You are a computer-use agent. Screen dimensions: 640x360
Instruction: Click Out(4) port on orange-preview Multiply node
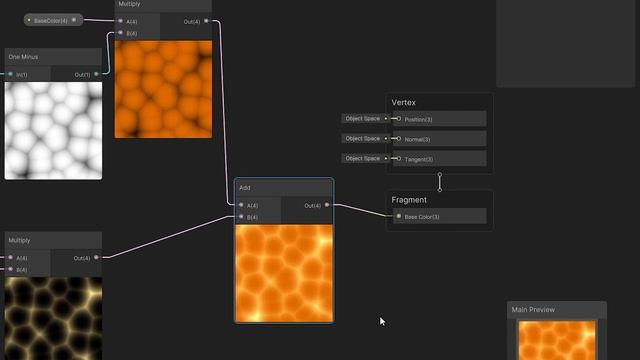(x=206, y=21)
